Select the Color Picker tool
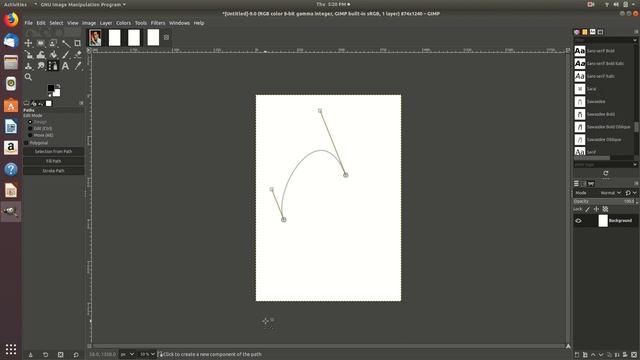Viewport: 640px width, 360px height. (78, 66)
